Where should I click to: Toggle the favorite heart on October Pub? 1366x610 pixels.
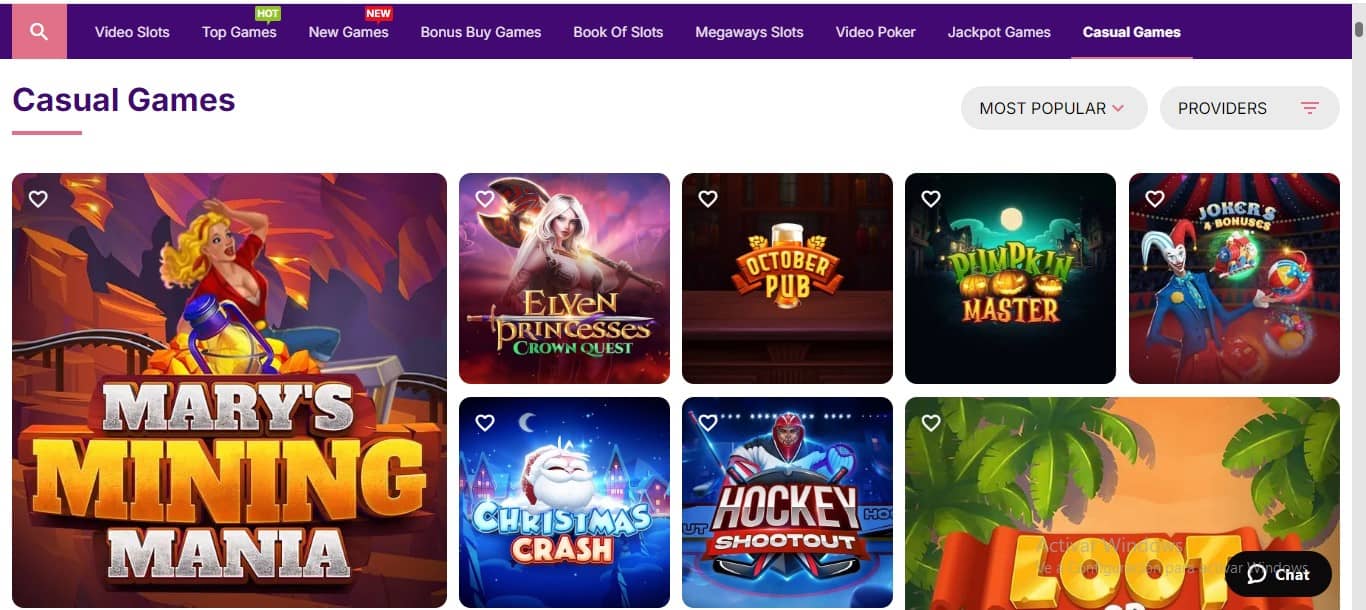708,198
